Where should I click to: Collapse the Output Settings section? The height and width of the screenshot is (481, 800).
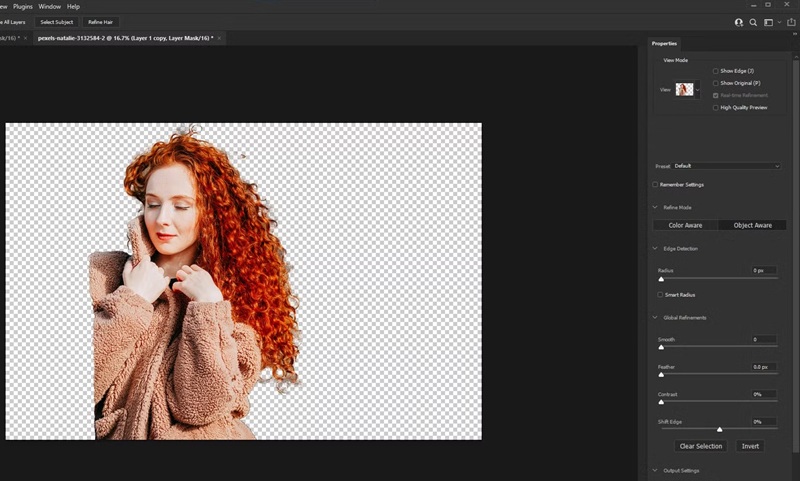tap(655, 470)
